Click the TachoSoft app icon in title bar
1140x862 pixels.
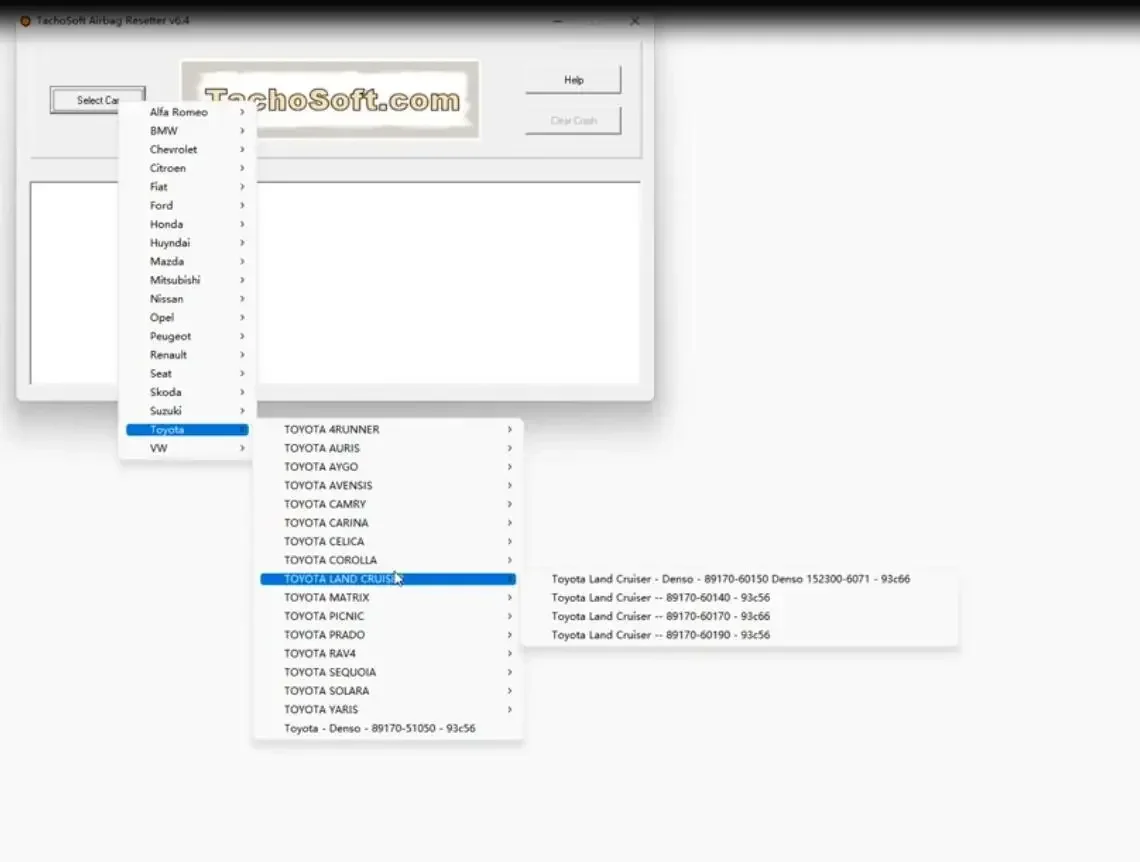25,21
